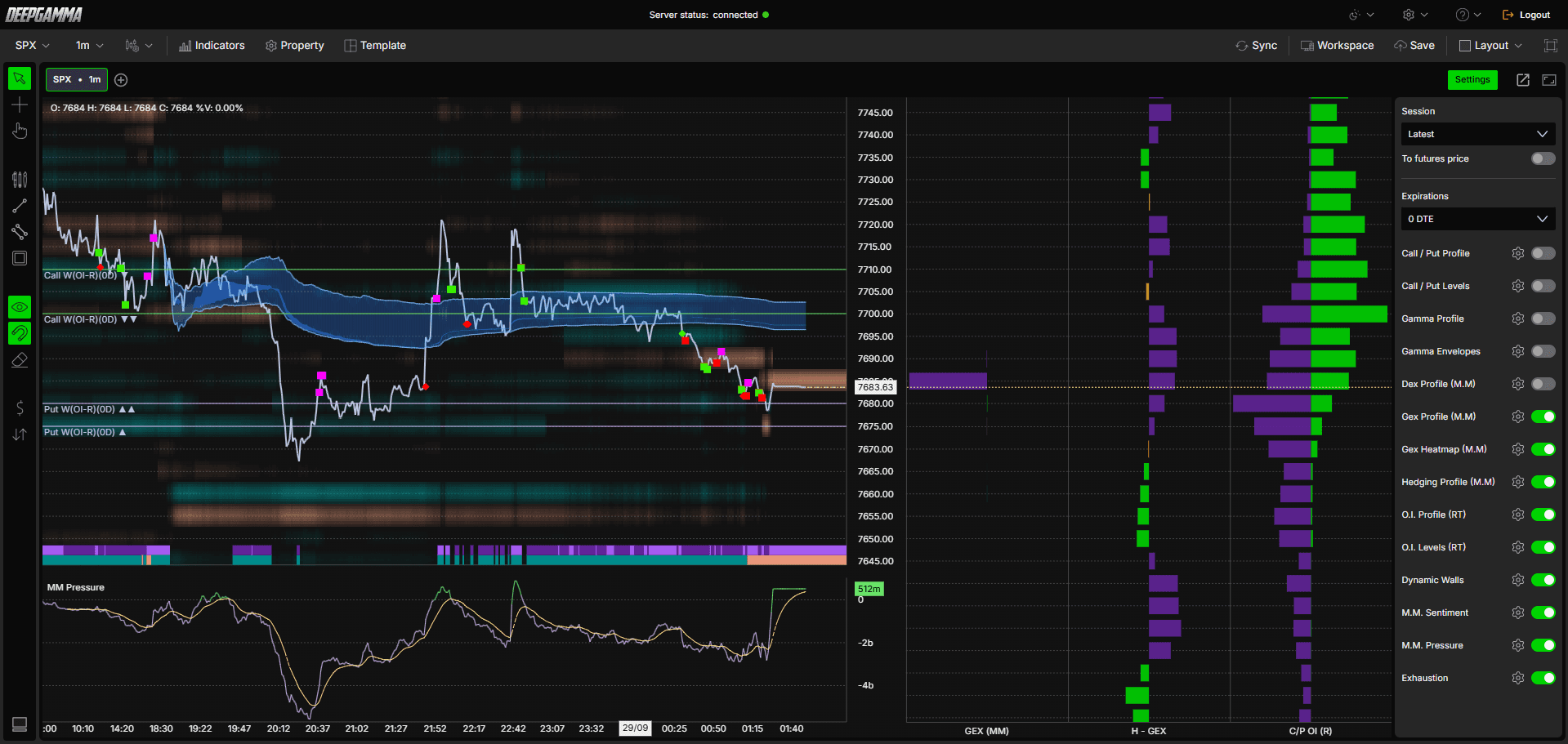
Task: Toggle drawings visibility eye icon
Action: pos(20,307)
